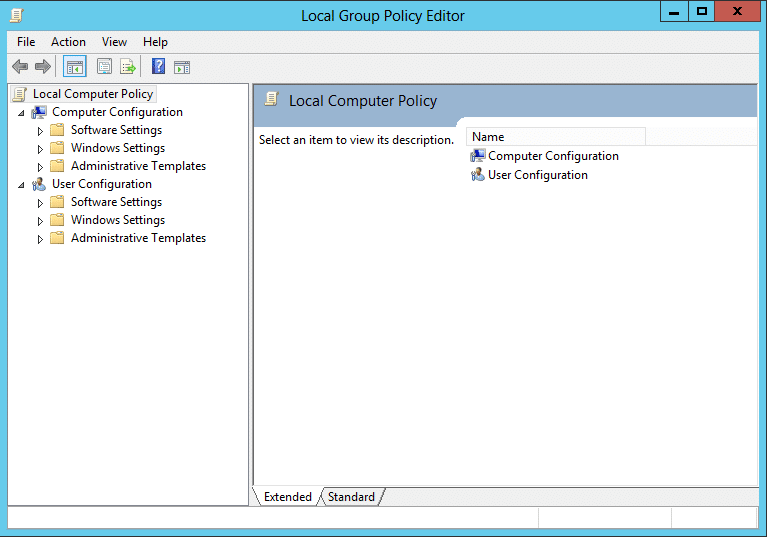Open the View menu
The width and height of the screenshot is (767, 537).
(114, 42)
